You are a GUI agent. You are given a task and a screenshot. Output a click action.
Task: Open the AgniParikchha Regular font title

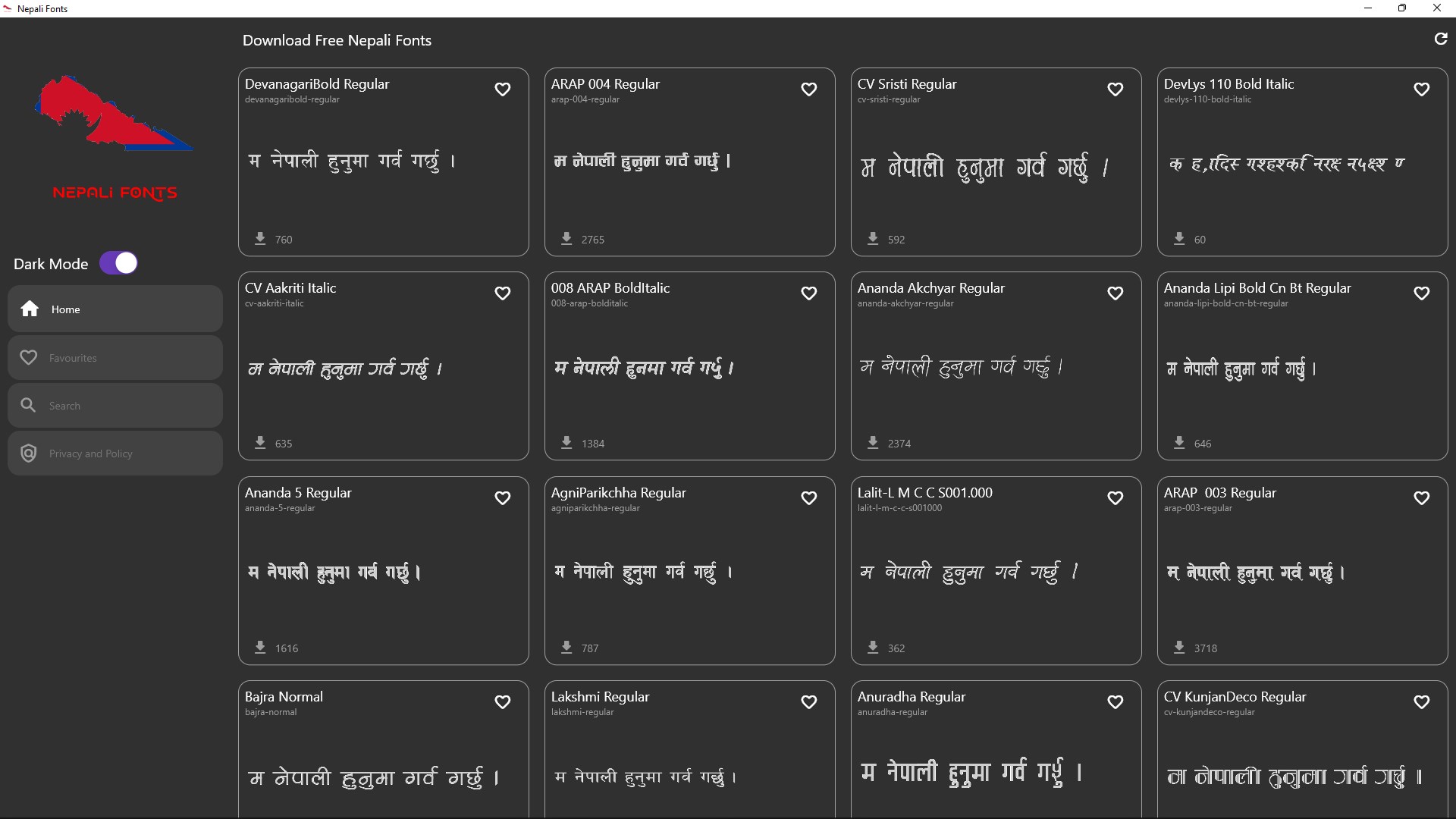click(618, 493)
